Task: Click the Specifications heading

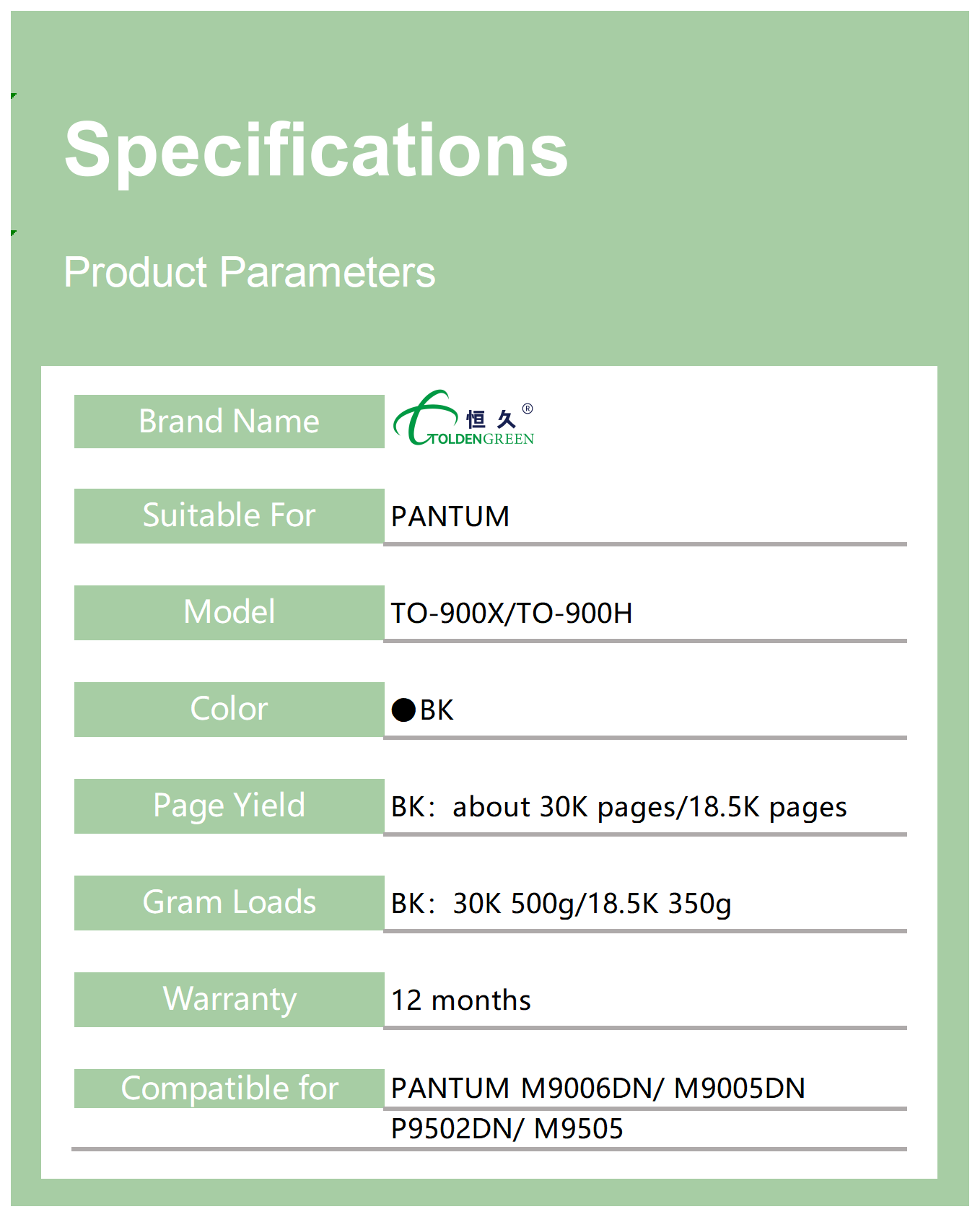Action: 316,149
